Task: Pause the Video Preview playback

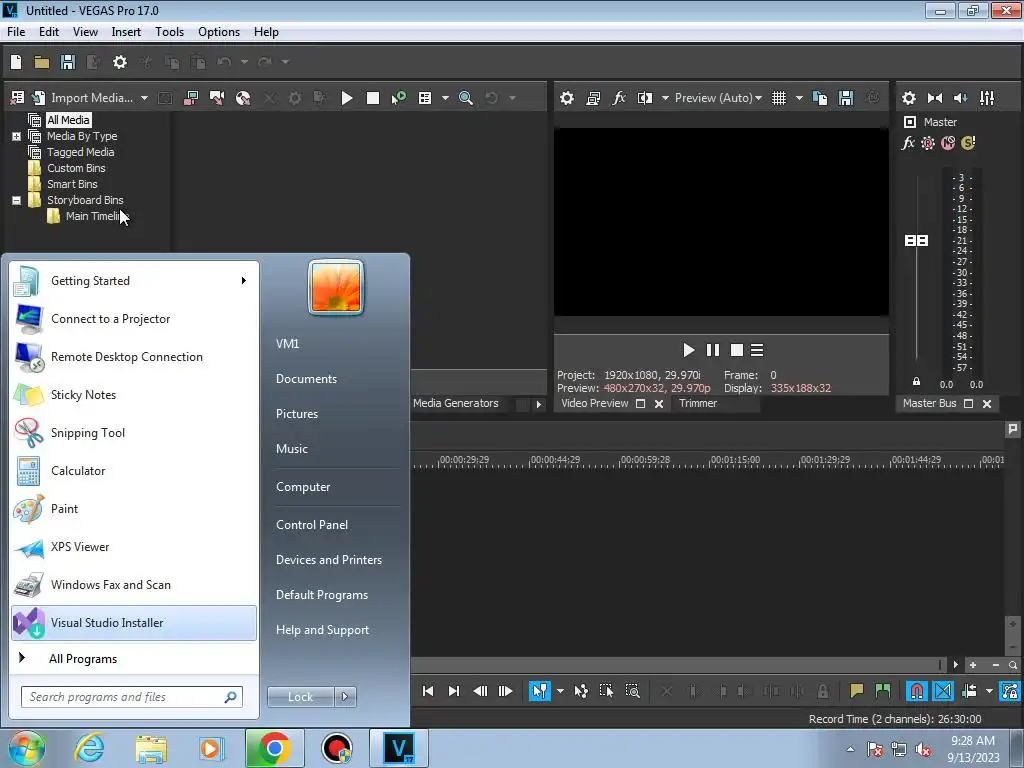Action: (x=712, y=350)
